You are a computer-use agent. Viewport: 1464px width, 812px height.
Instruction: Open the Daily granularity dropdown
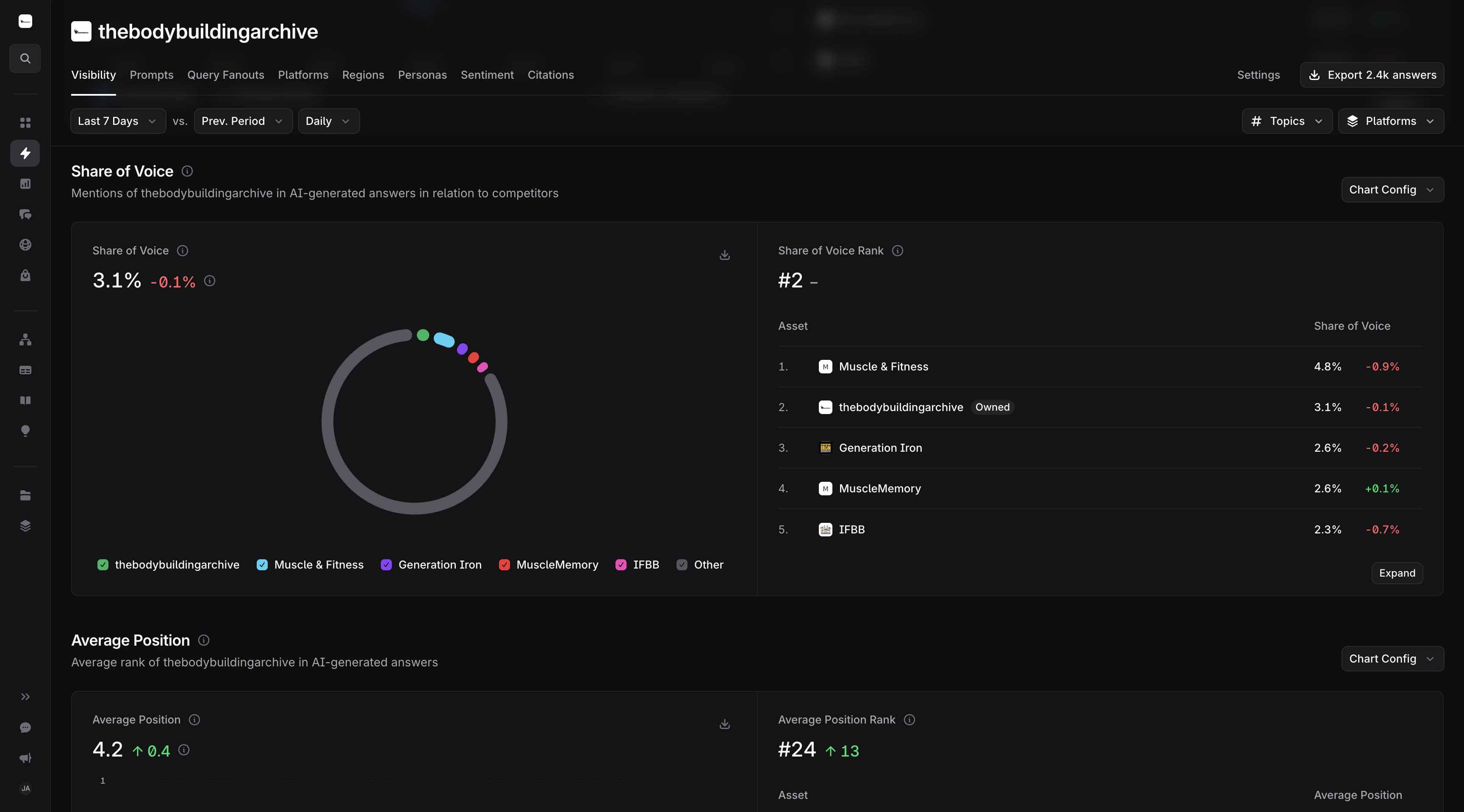[x=328, y=121]
